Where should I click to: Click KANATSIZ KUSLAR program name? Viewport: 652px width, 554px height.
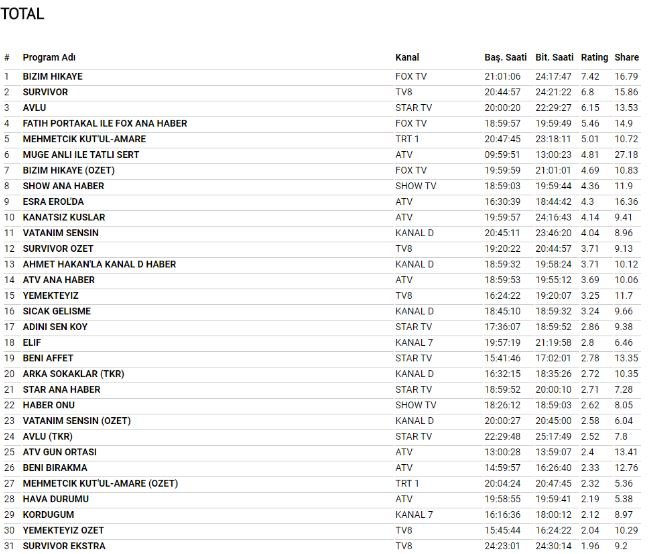pyautogui.click(x=64, y=218)
